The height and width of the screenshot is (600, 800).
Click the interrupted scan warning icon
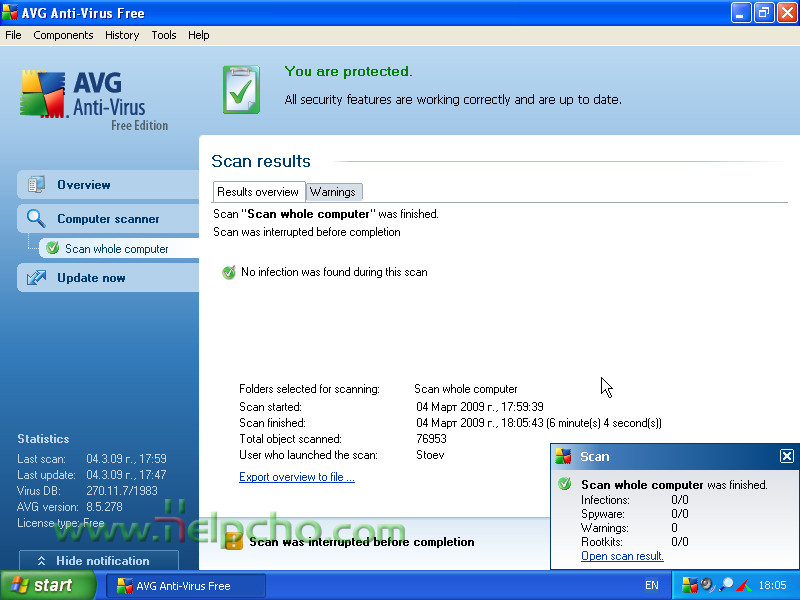(234, 541)
